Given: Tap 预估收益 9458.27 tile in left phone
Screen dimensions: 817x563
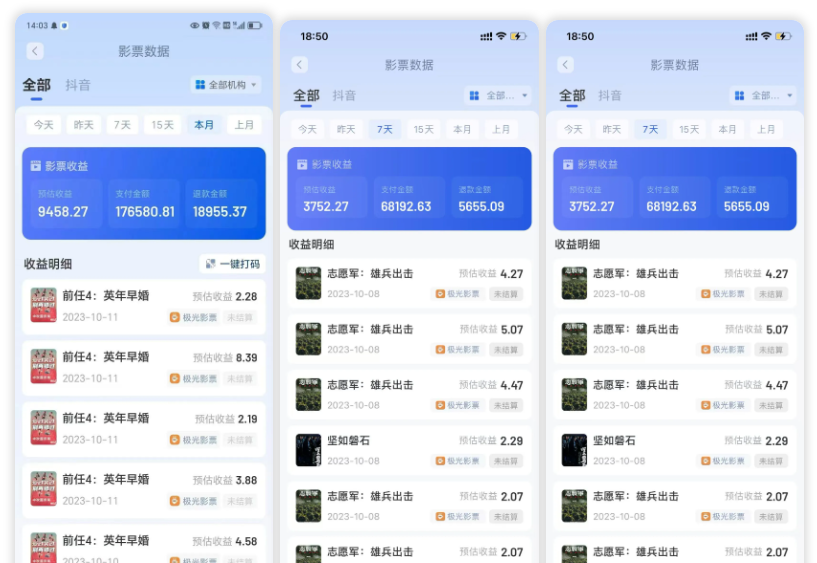Looking at the screenshot, I should point(66,203).
